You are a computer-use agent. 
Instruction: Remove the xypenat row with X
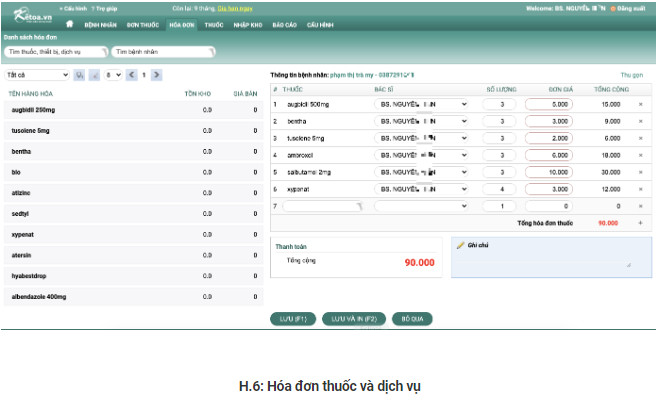(x=640, y=189)
